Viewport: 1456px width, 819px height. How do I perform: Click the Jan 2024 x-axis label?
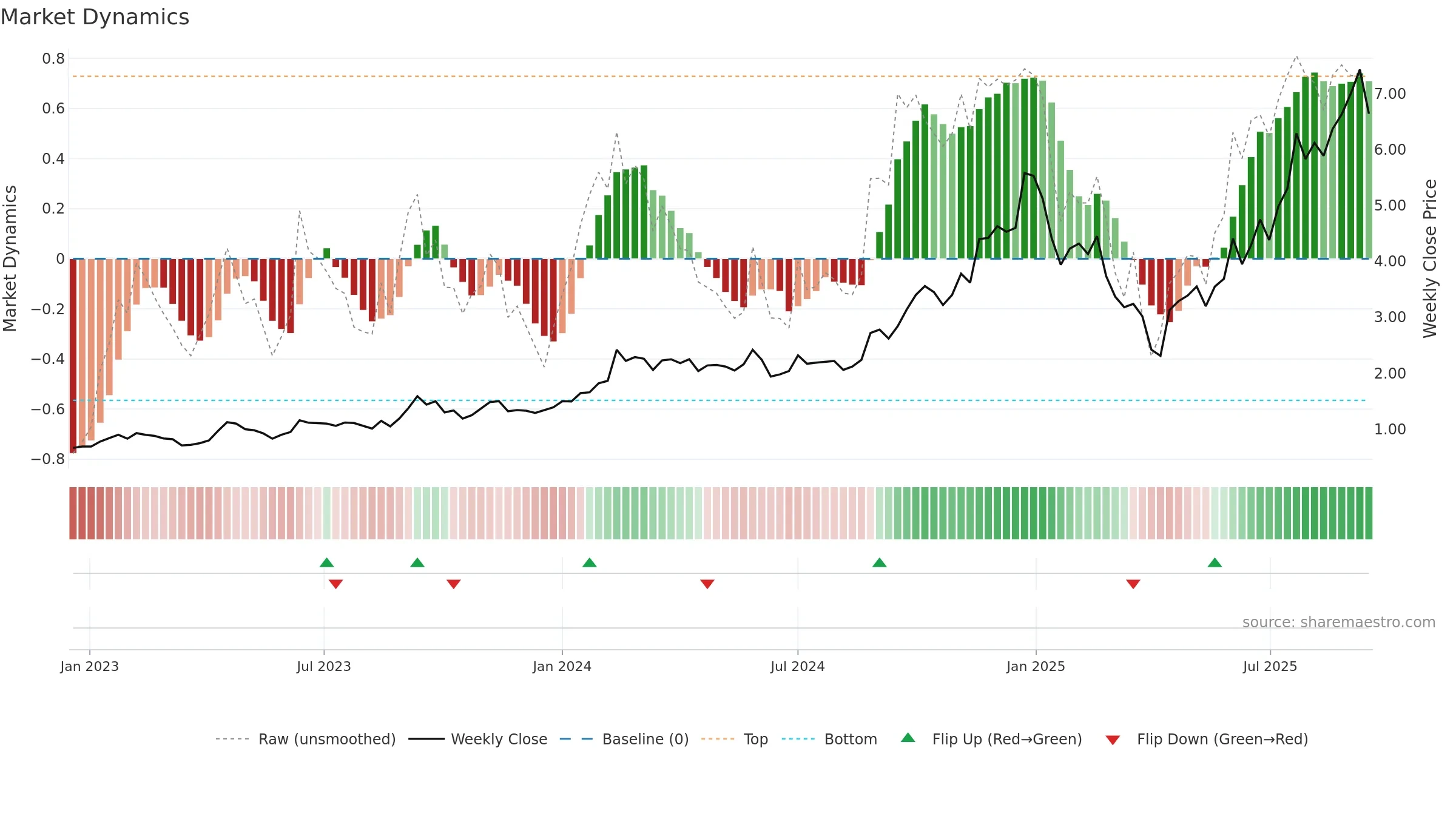click(x=562, y=666)
